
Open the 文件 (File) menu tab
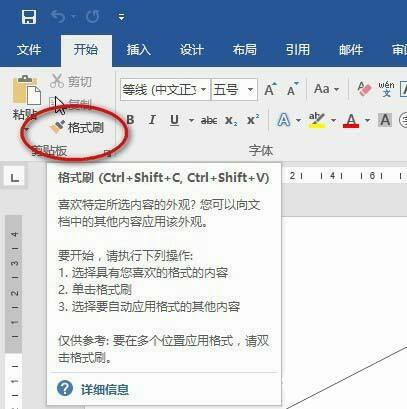point(29,50)
